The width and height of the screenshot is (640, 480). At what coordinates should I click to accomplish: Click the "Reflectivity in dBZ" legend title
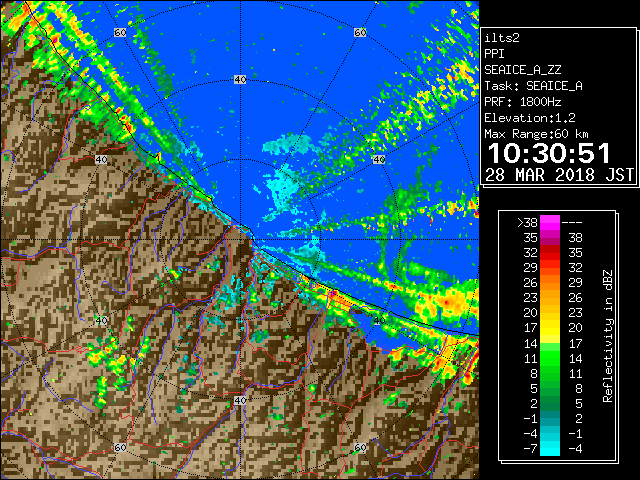click(x=607, y=336)
